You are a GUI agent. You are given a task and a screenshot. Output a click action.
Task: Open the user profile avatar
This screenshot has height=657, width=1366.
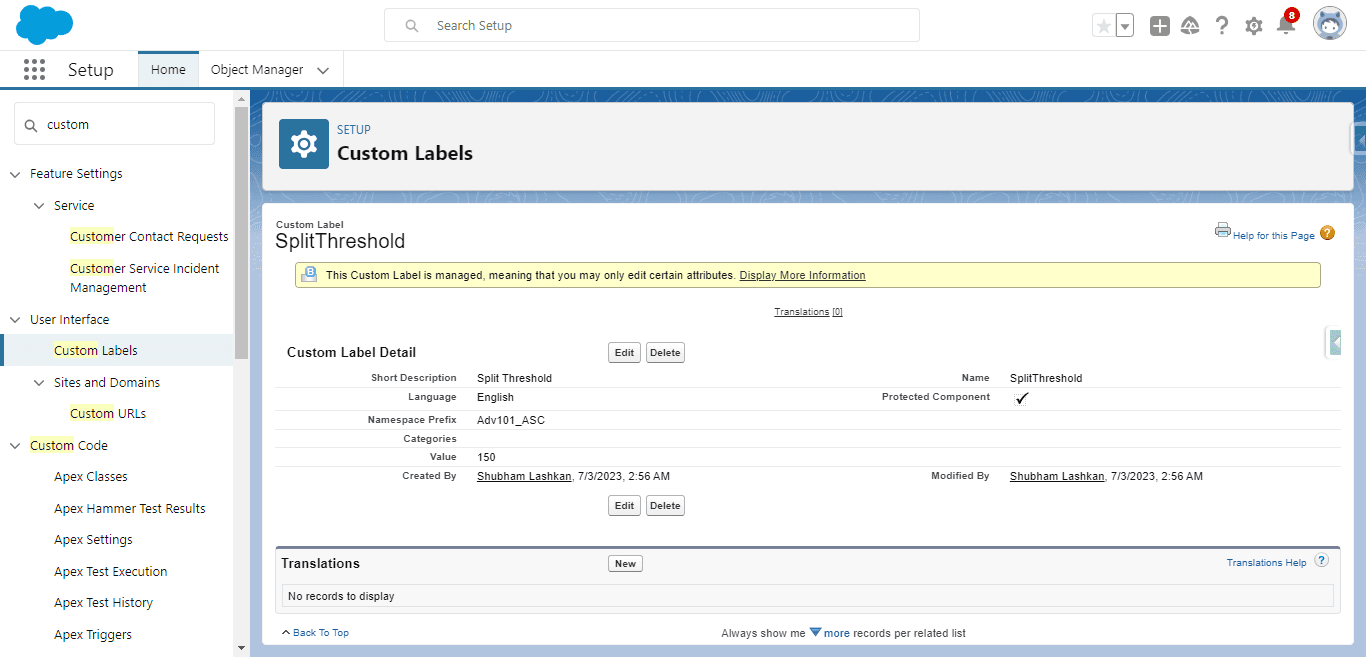[x=1330, y=25]
